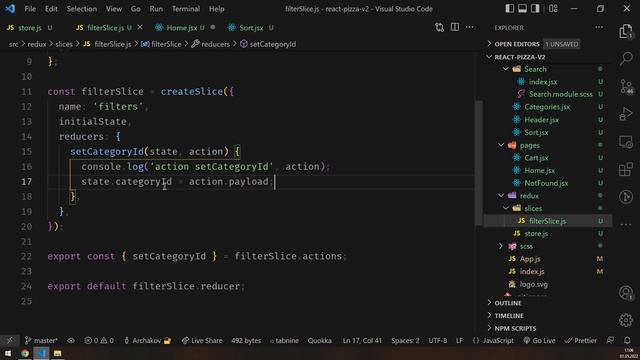Screen dimensions: 640x360
Task: Split the editor to the right
Action: click(455, 27)
